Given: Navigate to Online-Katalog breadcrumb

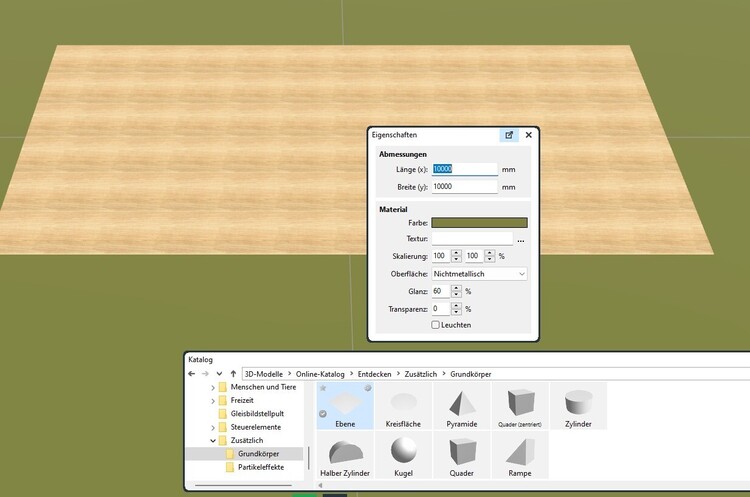Looking at the screenshot, I should (320, 374).
